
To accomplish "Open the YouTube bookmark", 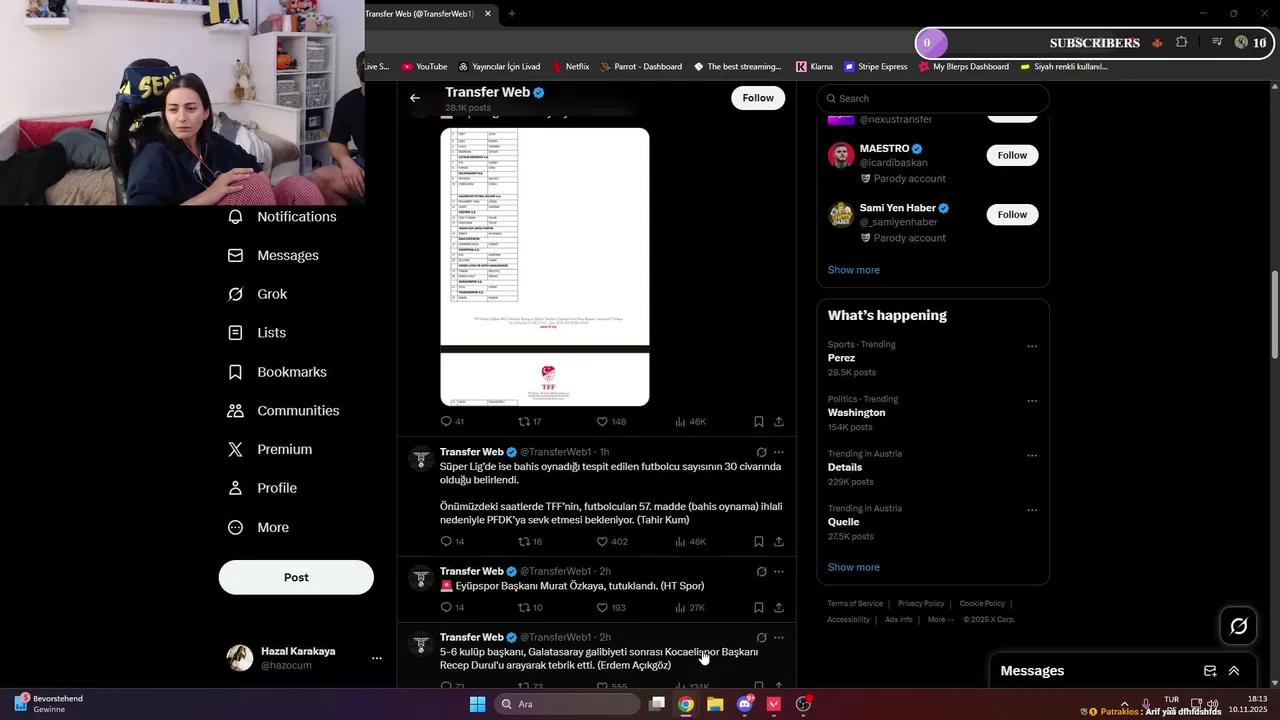I will click(x=424, y=67).
